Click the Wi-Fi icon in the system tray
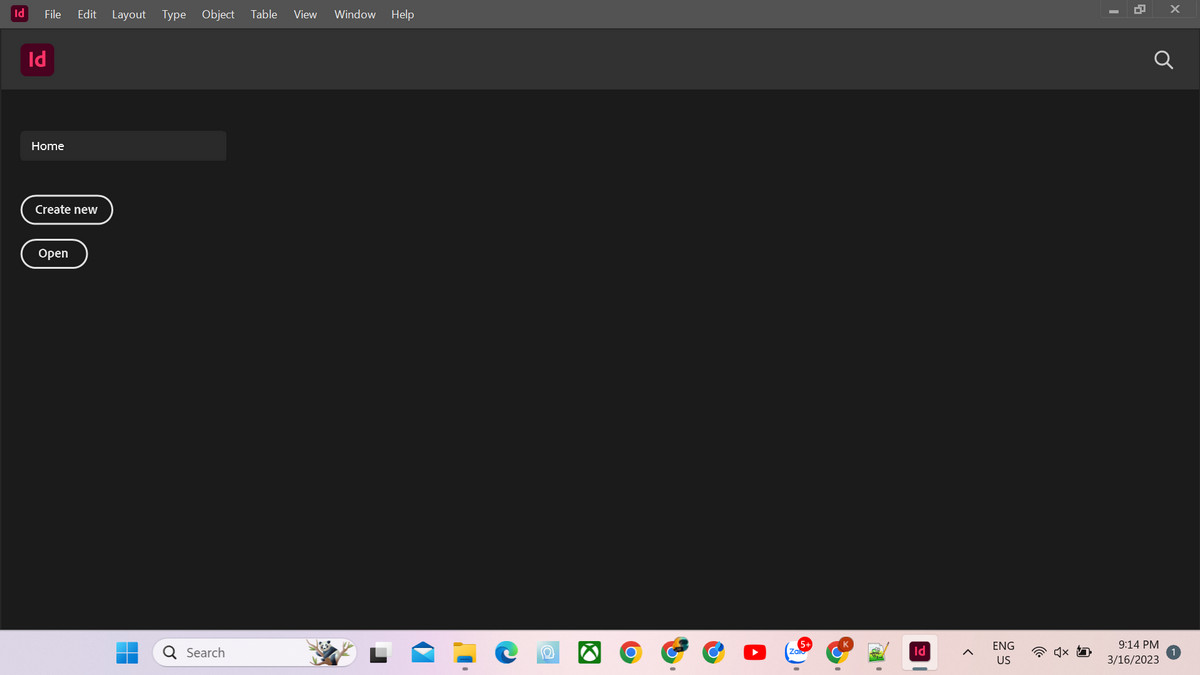The image size is (1200, 675). coord(1039,653)
